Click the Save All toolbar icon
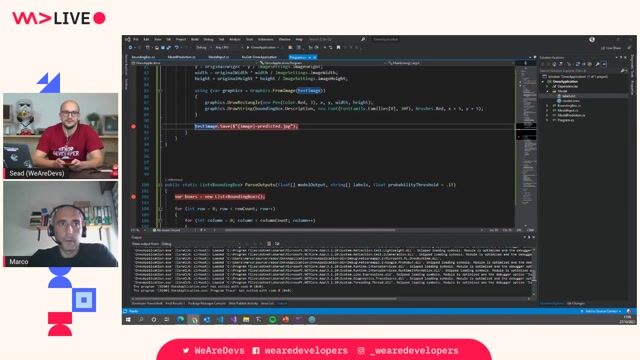640x360 pixels. coord(169,48)
